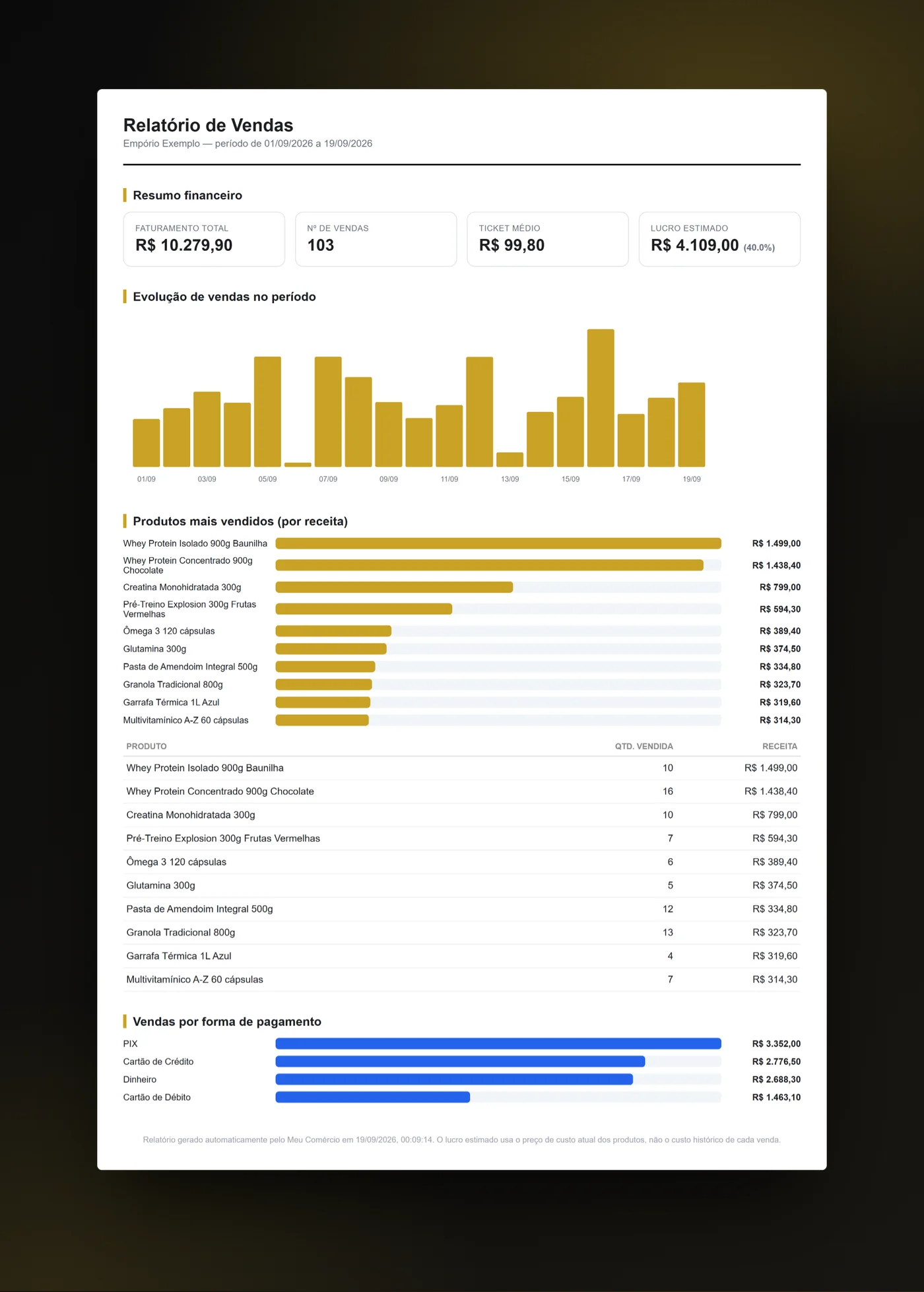
Task: Click R$ 374,50 beside the Glutamina chart bar
Action: tap(780, 649)
